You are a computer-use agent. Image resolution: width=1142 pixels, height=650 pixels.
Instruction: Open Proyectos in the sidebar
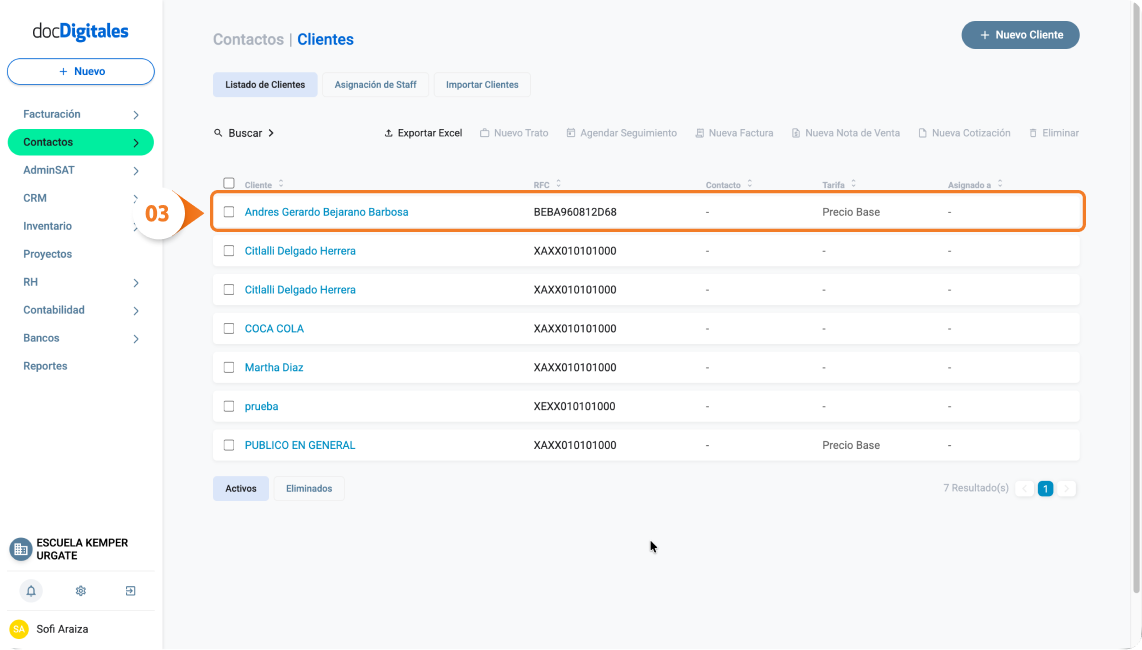tap(47, 254)
